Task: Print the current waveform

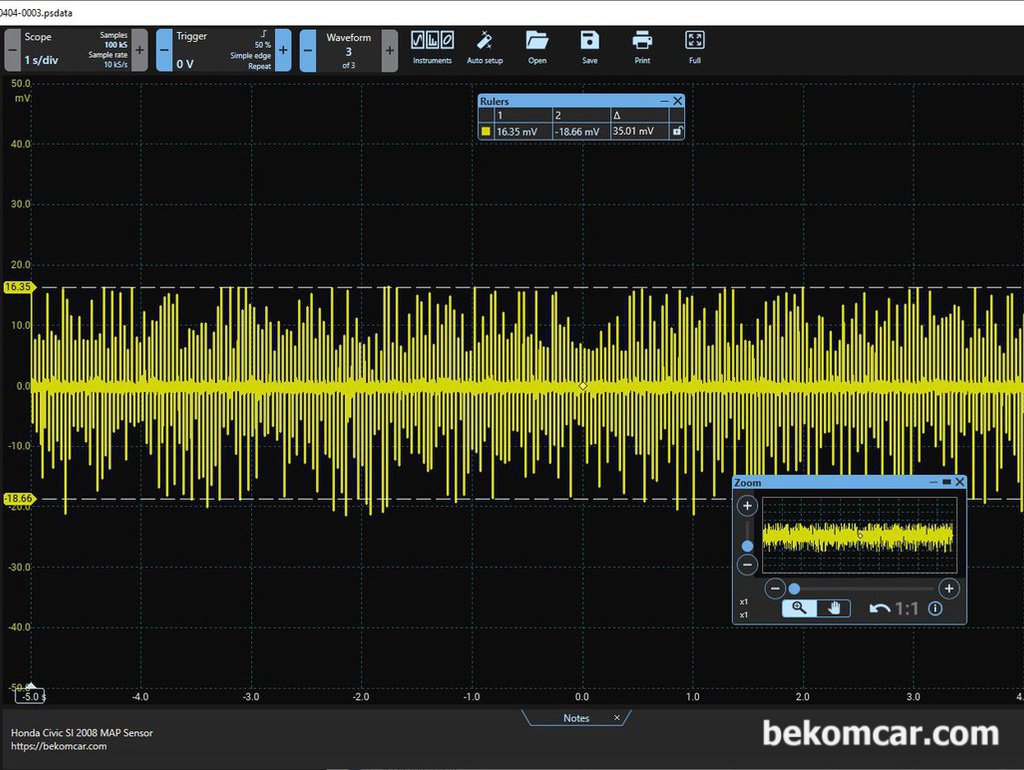Action: coord(642,47)
